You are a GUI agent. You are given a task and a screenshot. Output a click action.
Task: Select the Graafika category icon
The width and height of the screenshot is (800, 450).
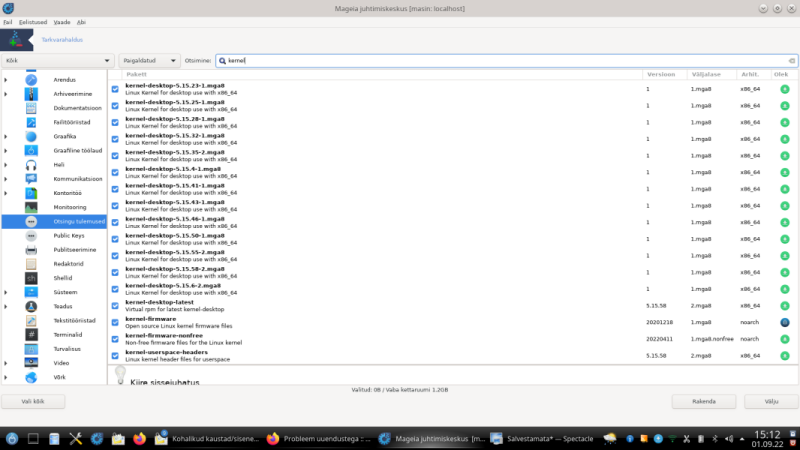pos(31,136)
